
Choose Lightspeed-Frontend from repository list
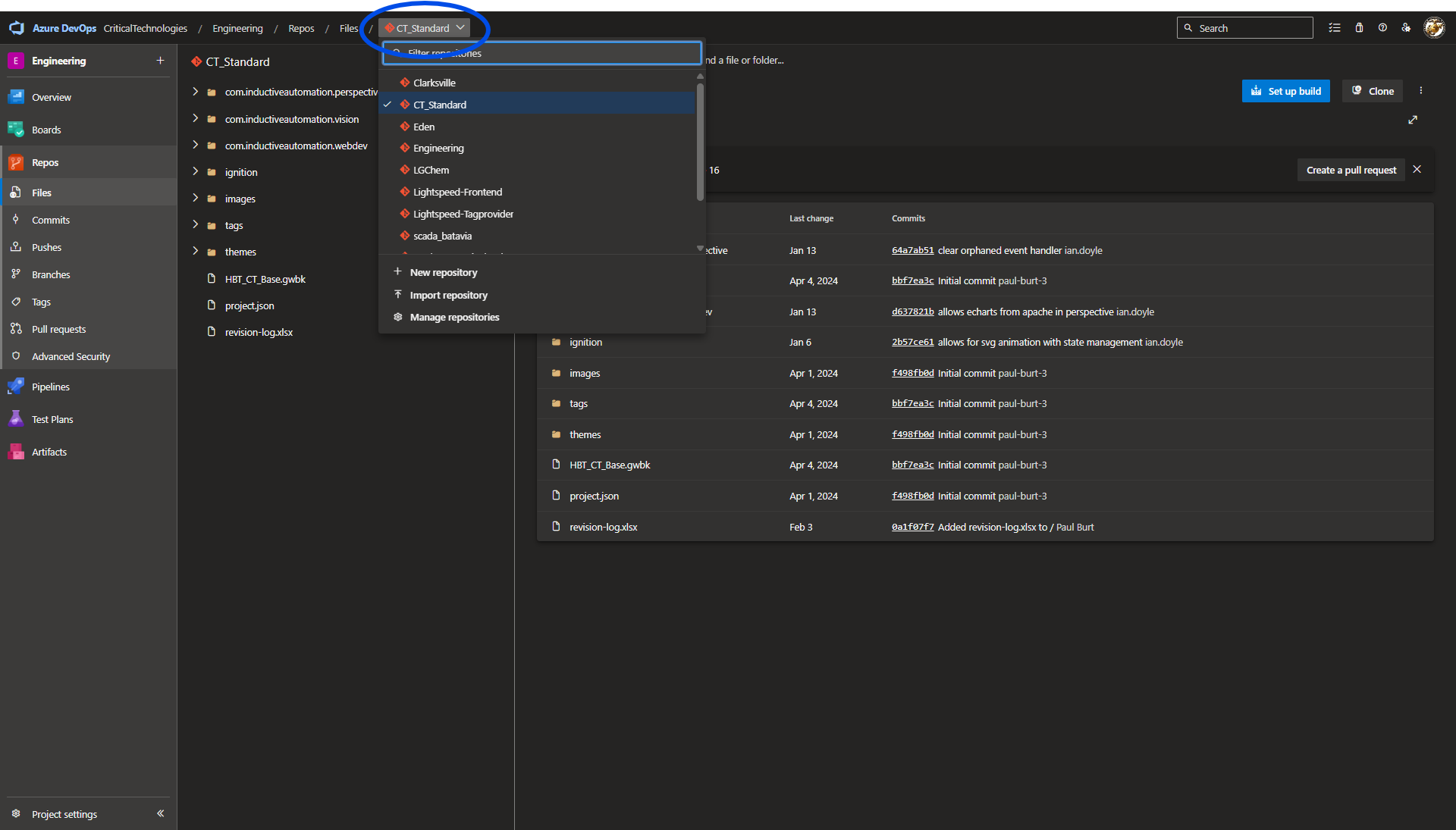(457, 192)
